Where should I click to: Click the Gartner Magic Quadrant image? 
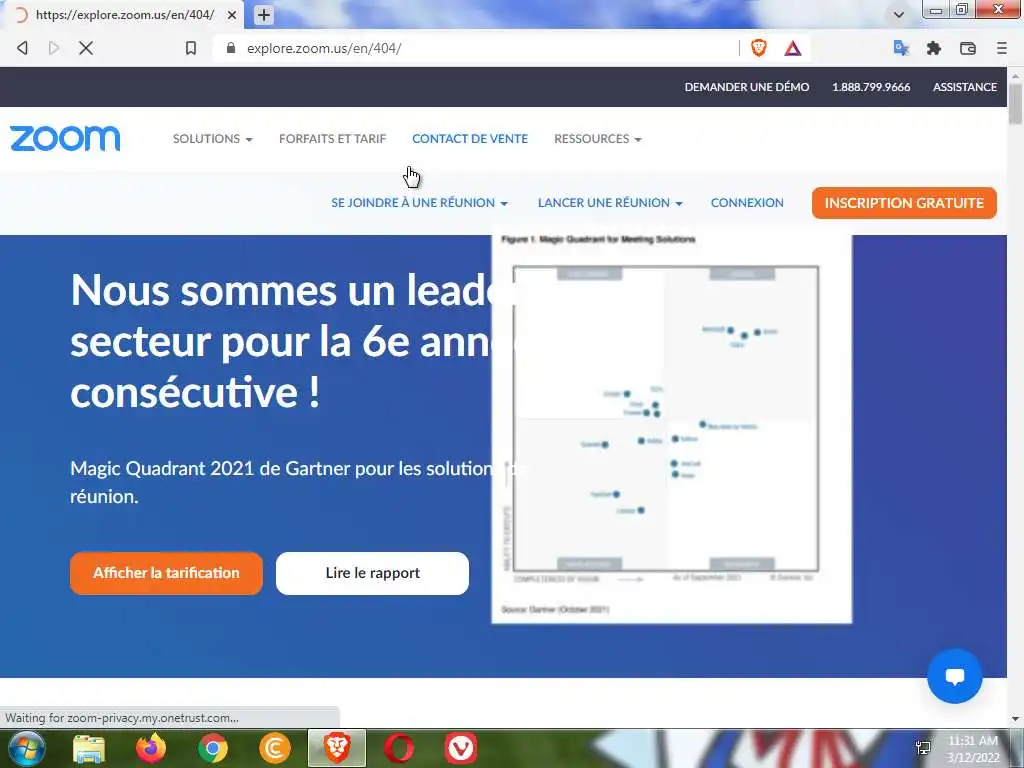click(x=671, y=428)
